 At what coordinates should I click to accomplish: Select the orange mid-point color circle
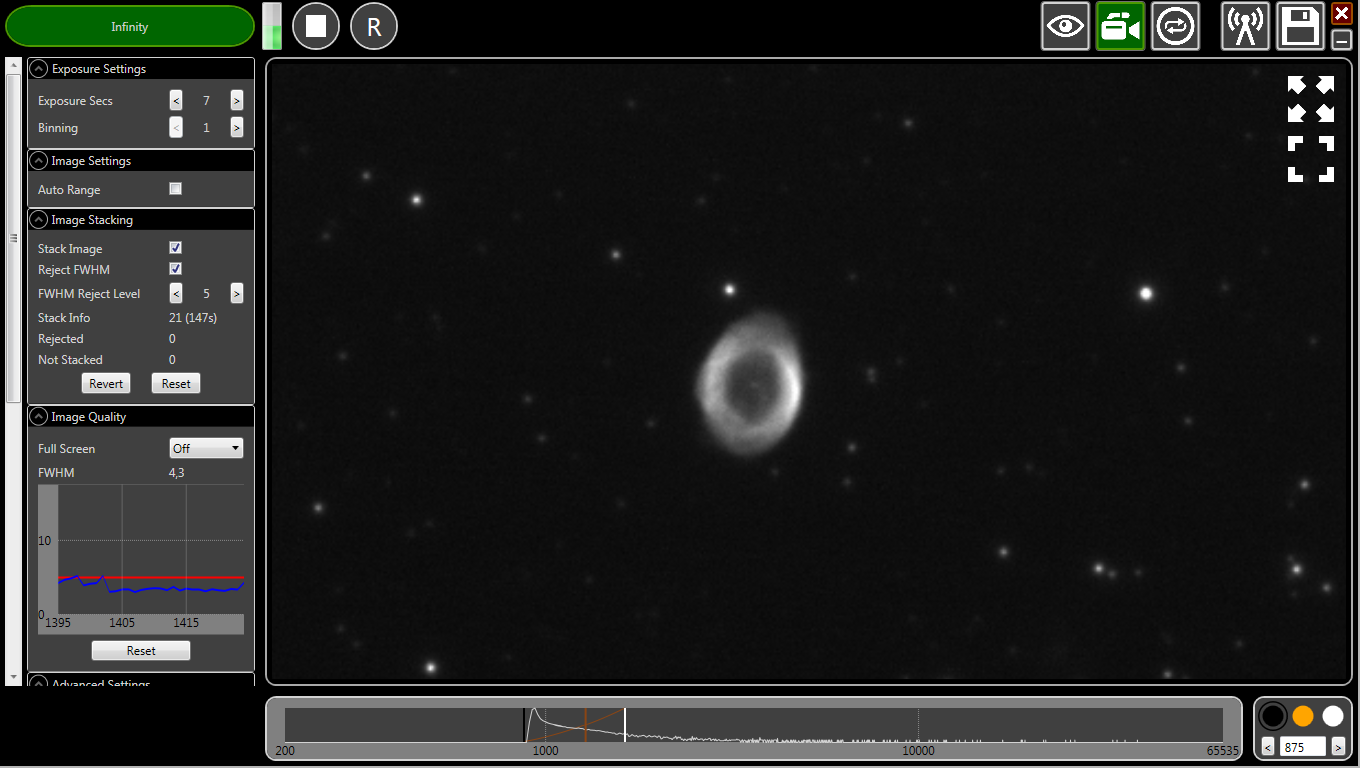click(x=1303, y=716)
